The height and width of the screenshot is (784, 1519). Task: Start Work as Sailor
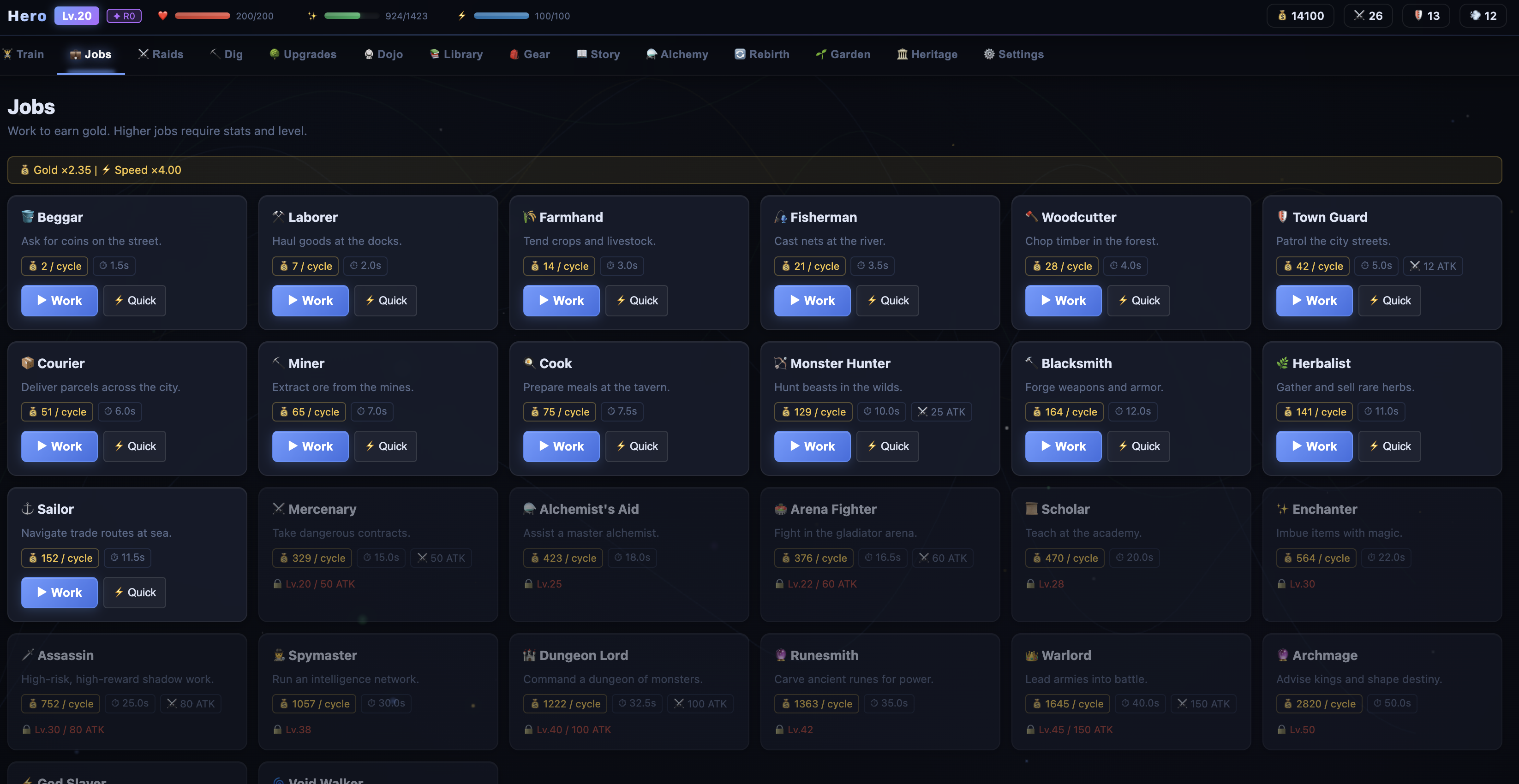coord(60,593)
